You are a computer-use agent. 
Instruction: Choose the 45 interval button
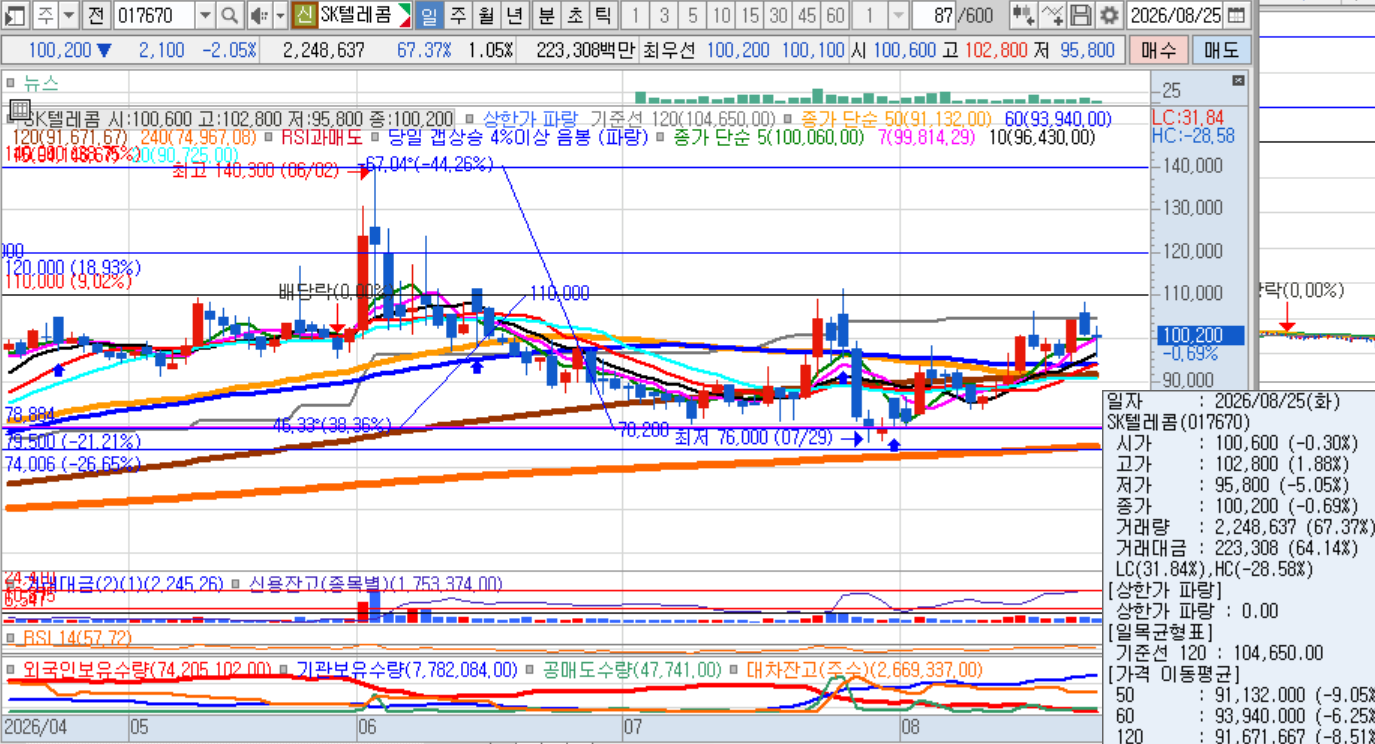click(807, 15)
